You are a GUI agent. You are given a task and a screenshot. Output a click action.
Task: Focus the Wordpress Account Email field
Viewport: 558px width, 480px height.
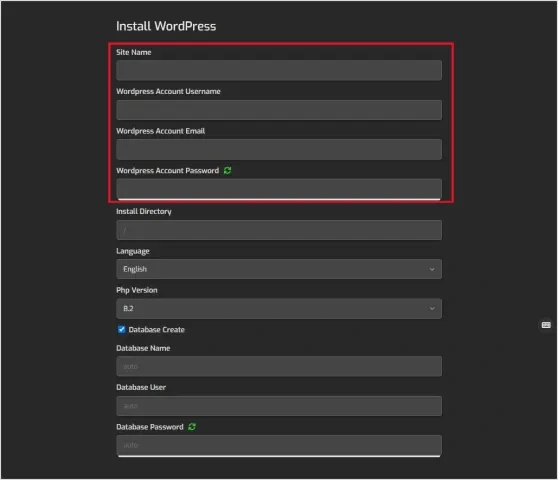[279, 149]
